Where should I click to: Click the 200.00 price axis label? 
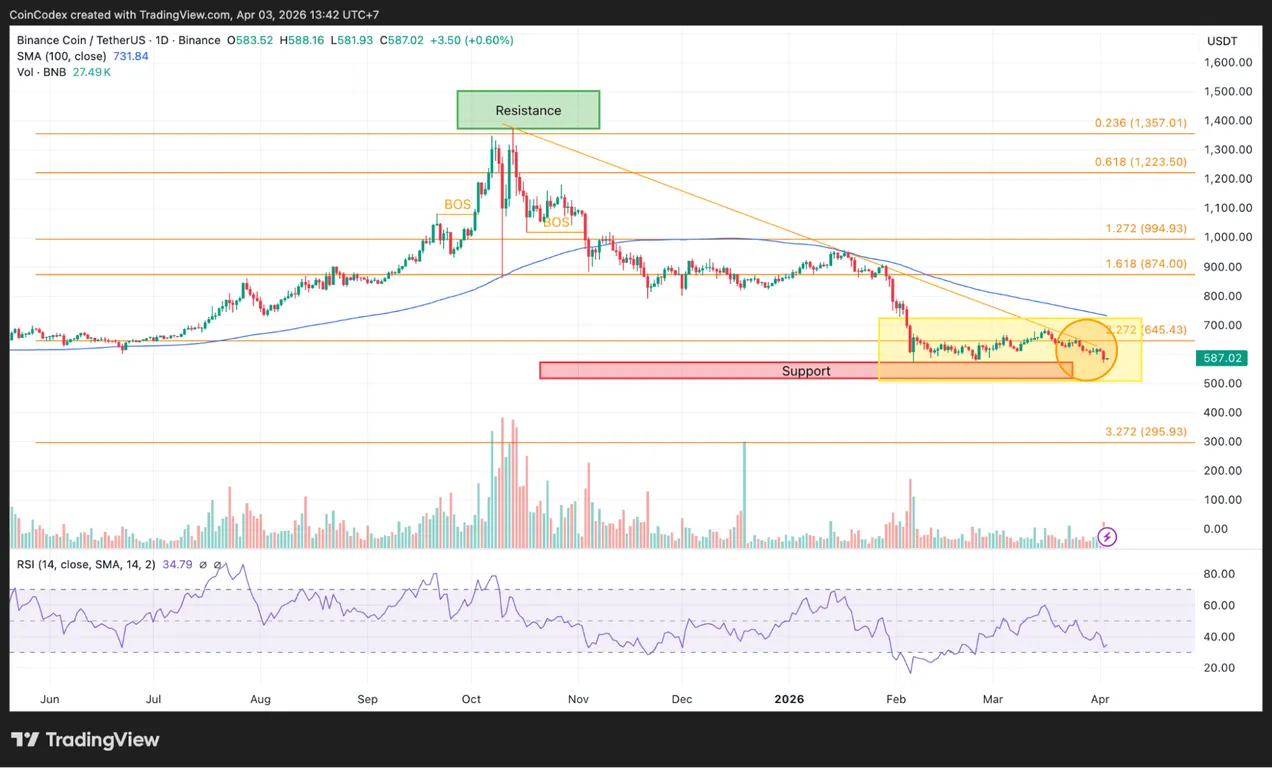(x=1225, y=471)
